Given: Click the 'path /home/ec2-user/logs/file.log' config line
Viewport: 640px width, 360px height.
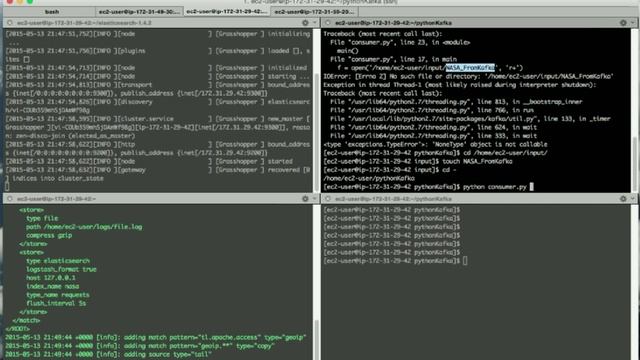Looking at the screenshot, I should coord(84,227).
